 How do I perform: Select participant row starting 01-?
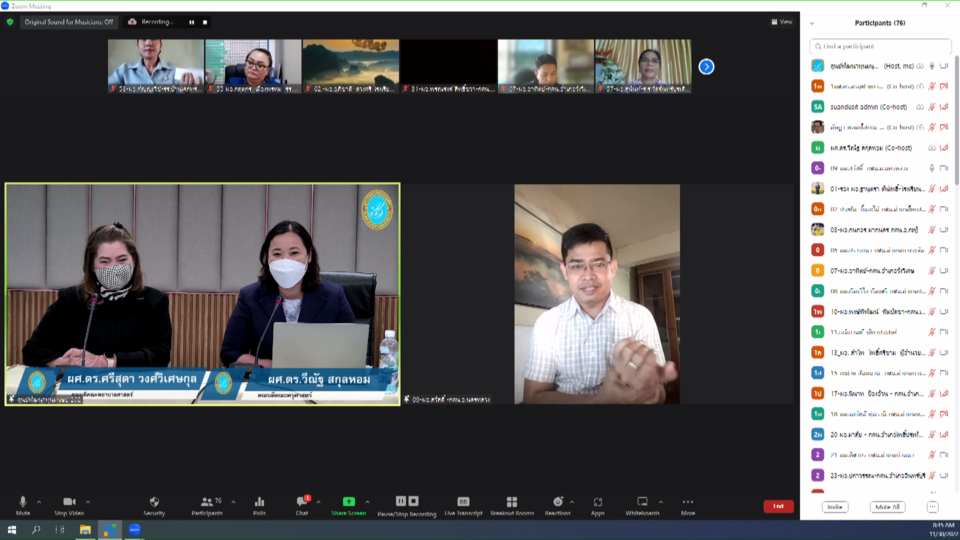[880, 189]
